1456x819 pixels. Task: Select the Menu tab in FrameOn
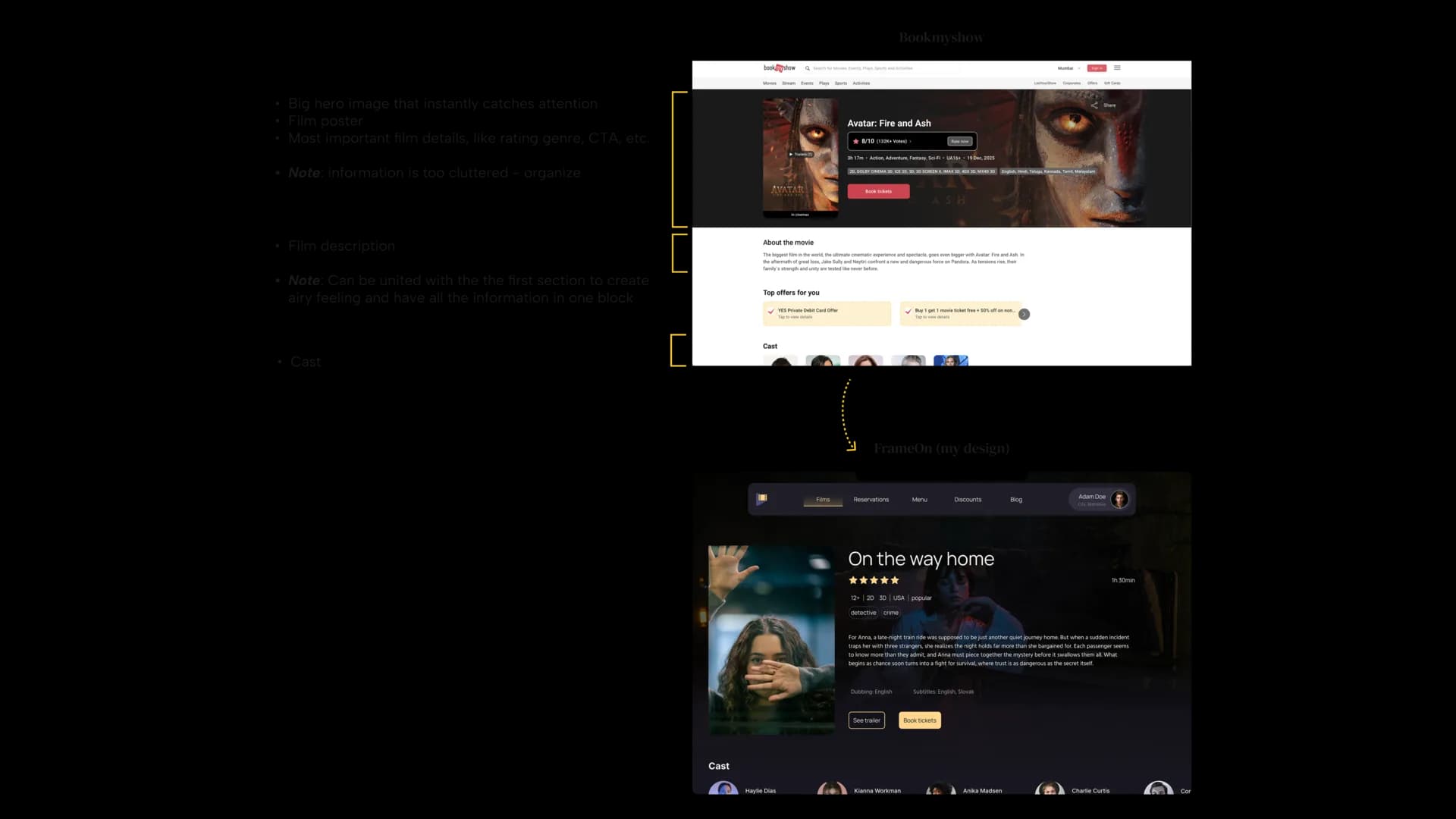tap(919, 500)
